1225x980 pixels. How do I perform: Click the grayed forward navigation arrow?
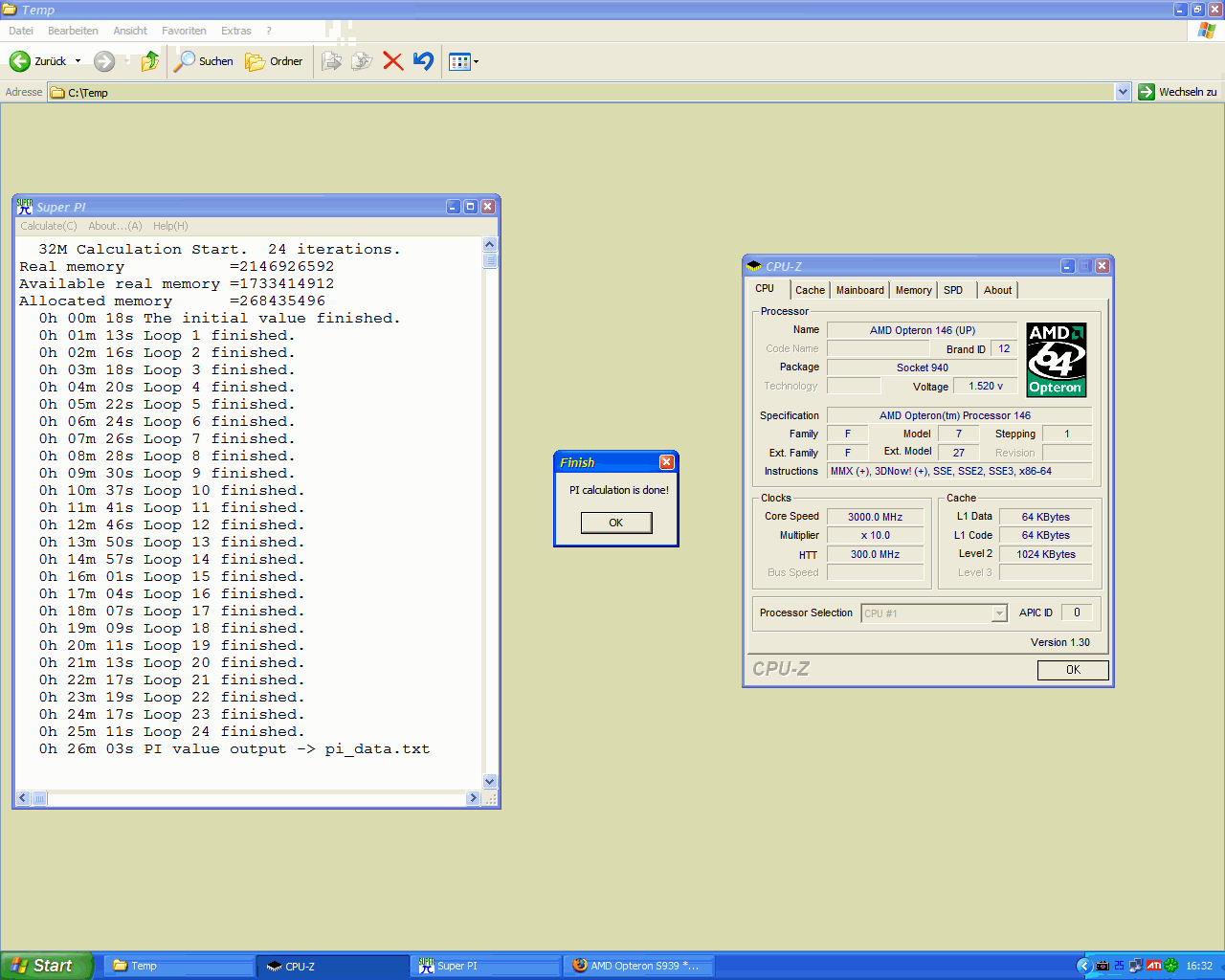coord(104,61)
